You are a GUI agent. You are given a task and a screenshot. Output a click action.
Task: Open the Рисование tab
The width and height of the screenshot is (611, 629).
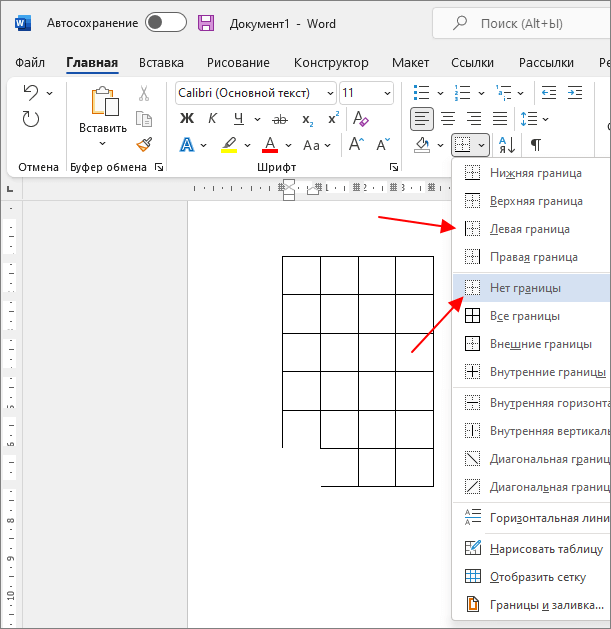coord(238,63)
